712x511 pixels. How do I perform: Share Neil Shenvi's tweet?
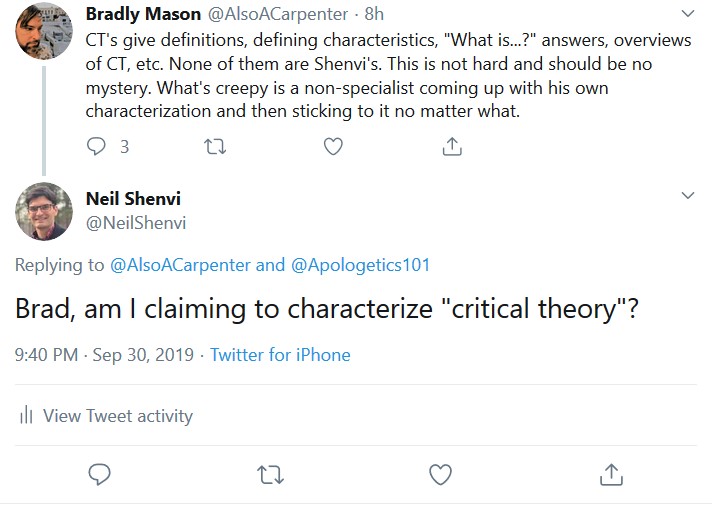click(x=610, y=473)
